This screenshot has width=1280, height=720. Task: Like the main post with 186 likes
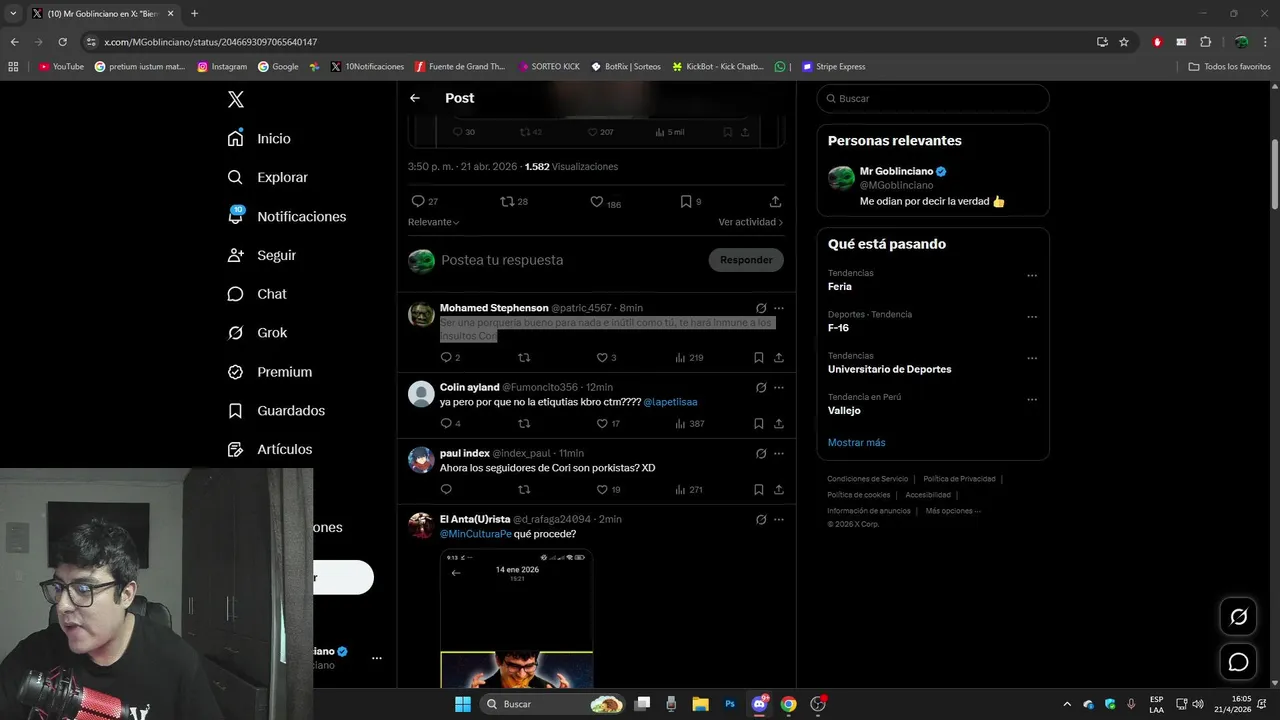605,202
